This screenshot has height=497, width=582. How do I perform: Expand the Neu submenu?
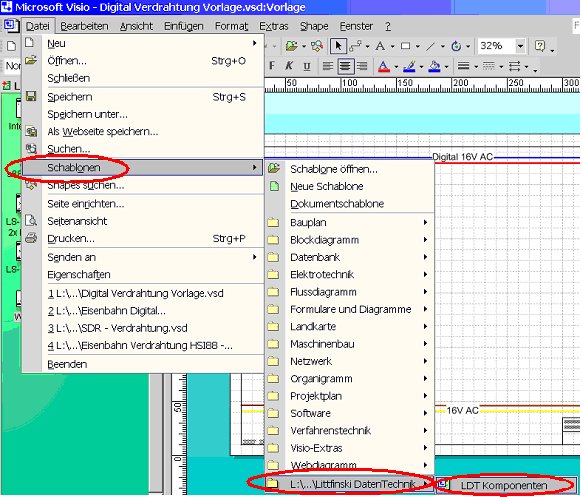143,43
